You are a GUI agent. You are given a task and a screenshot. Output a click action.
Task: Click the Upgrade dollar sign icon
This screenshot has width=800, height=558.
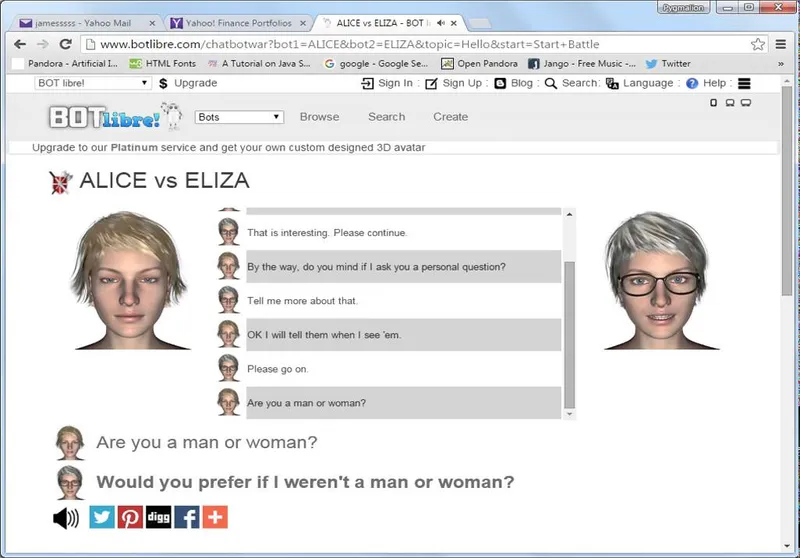[x=163, y=83]
